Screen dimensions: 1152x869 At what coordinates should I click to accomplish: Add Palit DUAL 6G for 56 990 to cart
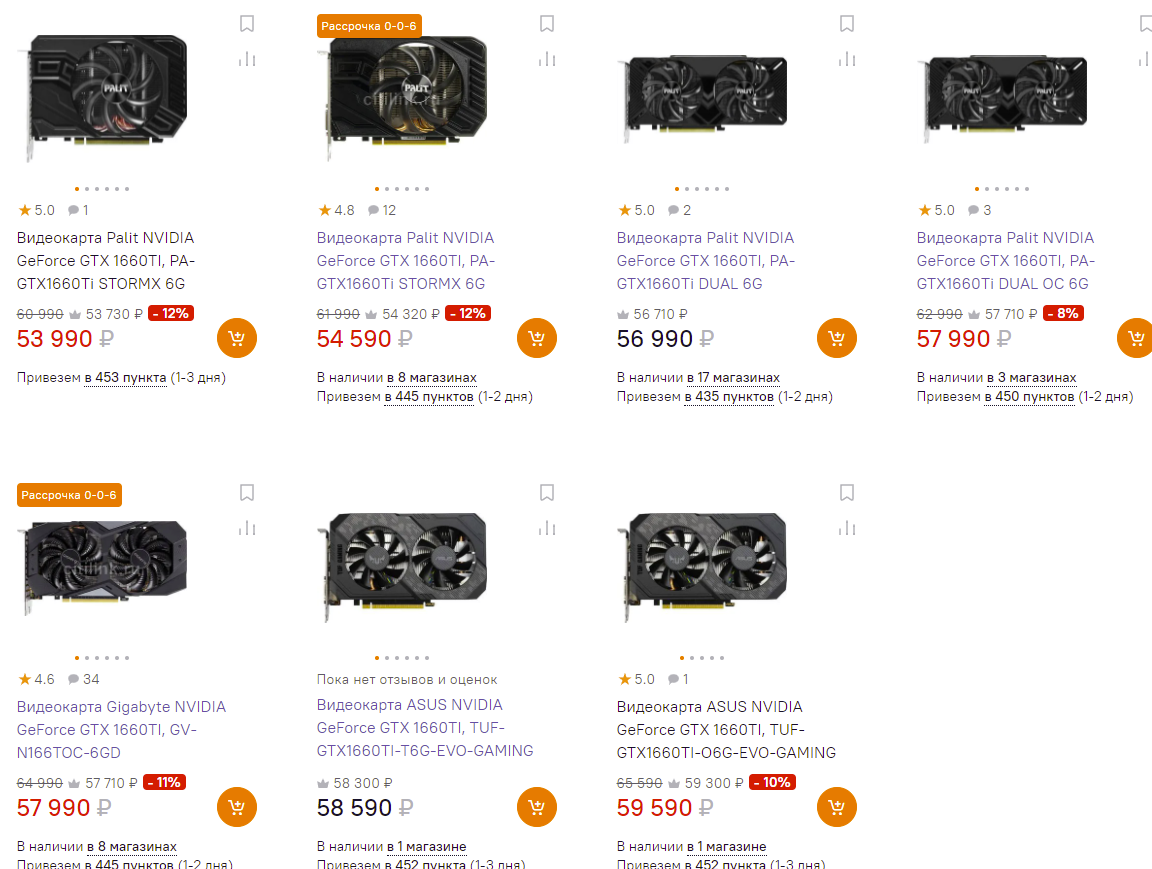click(x=837, y=338)
